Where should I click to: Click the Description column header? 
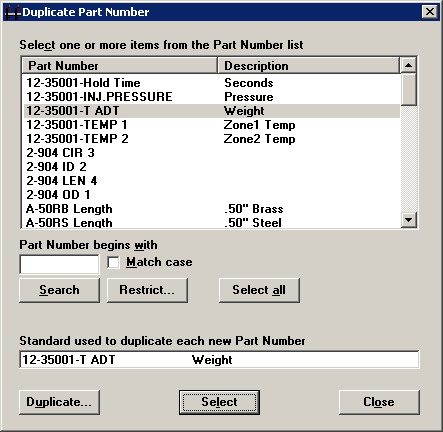(x=308, y=65)
